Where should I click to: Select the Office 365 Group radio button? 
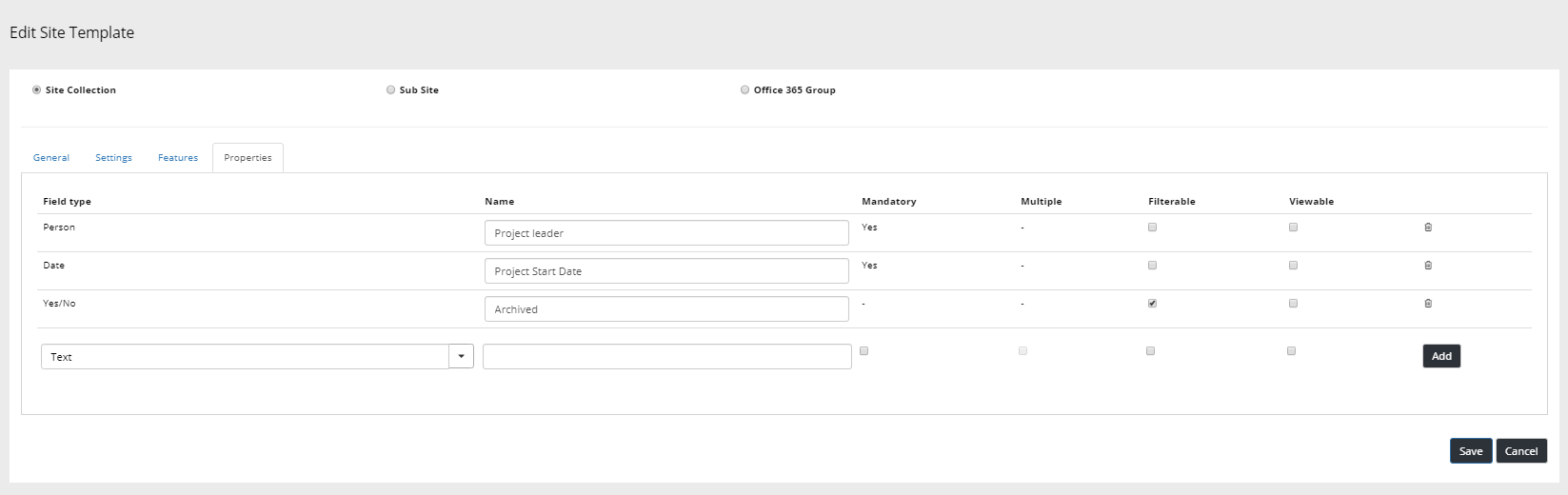click(x=744, y=89)
